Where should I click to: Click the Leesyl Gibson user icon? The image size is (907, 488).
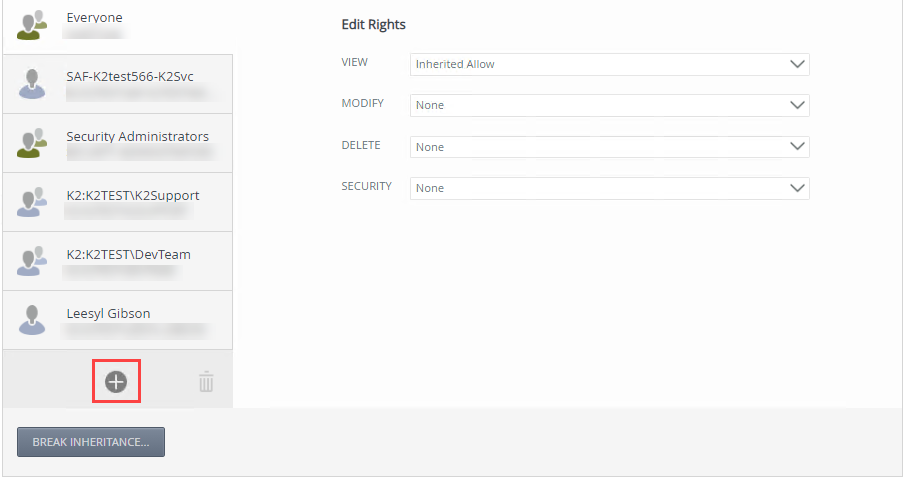pos(32,320)
